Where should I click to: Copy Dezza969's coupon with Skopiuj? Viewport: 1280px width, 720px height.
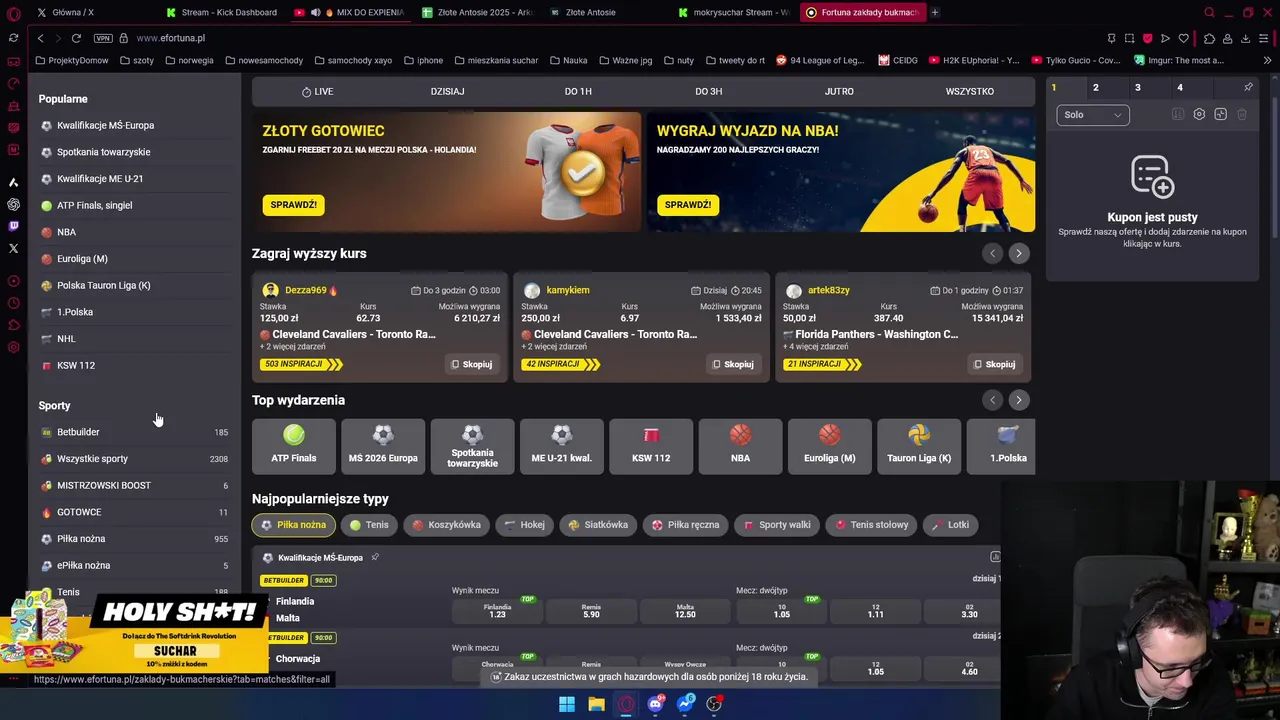click(x=471, y=364)
